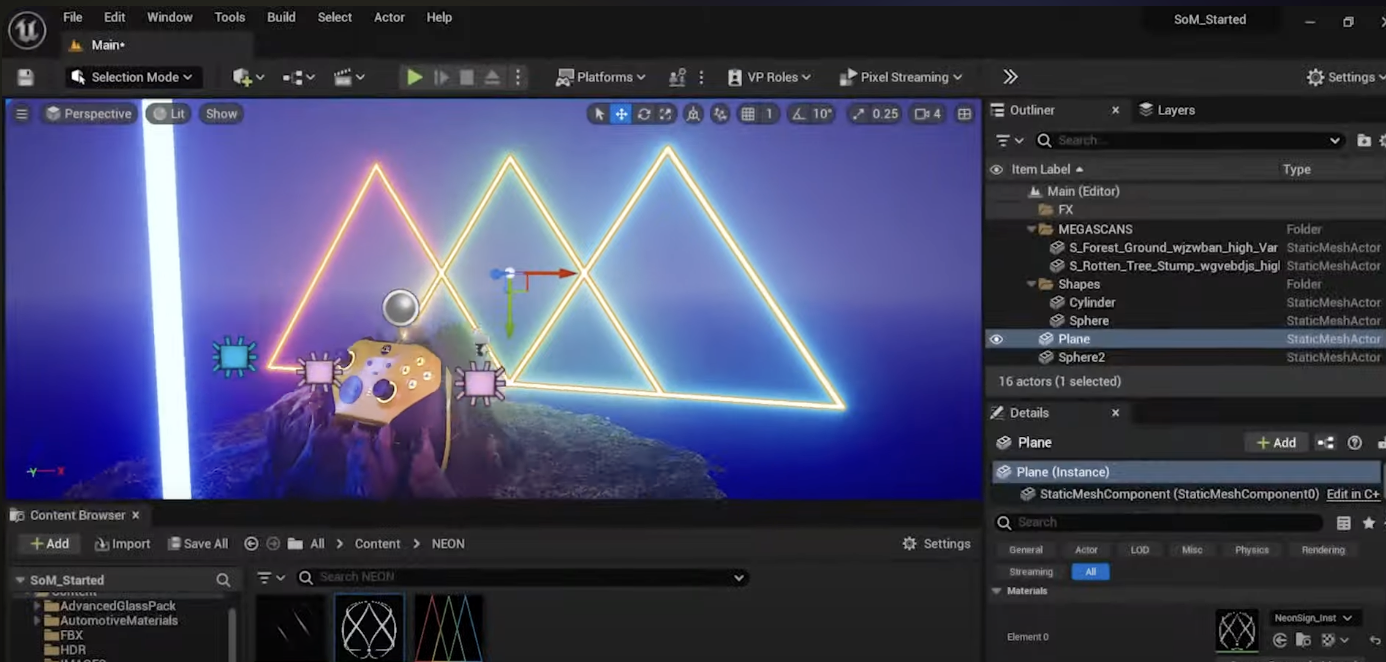This screenshot has width=1386, height=662.
Task: Click the create new folder icon in Outliner
Action: click(x=1364, y=141)
